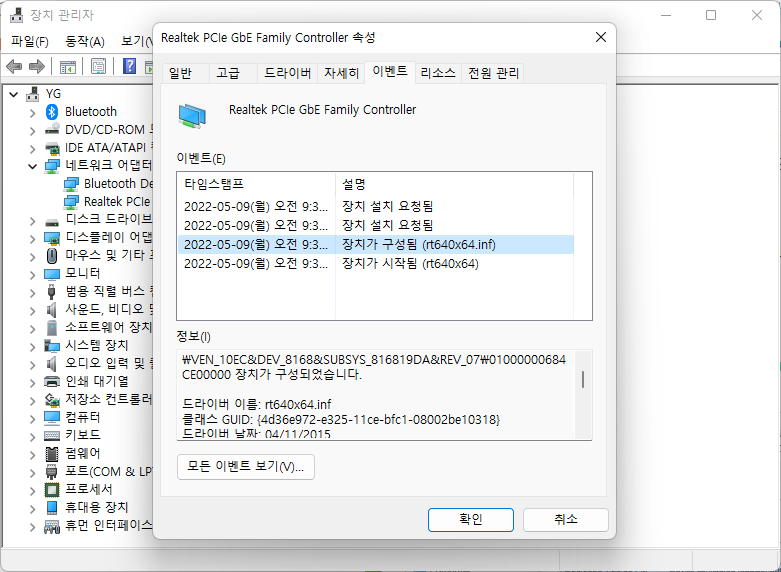Select the first 장치 설치 요청됨 event
The image size is (781, 572).
tap(376, 206)
